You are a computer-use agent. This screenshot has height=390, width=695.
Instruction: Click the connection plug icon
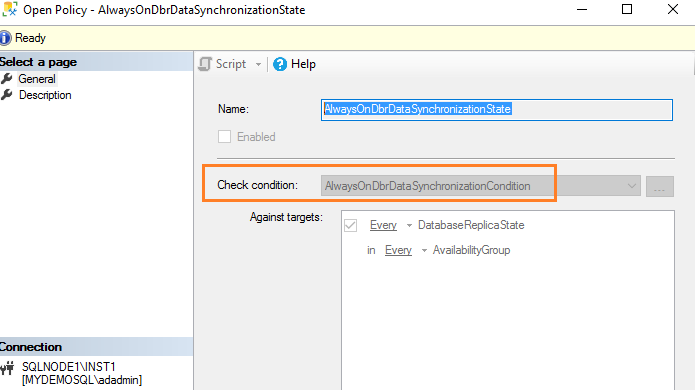click(x=7, y=368)
